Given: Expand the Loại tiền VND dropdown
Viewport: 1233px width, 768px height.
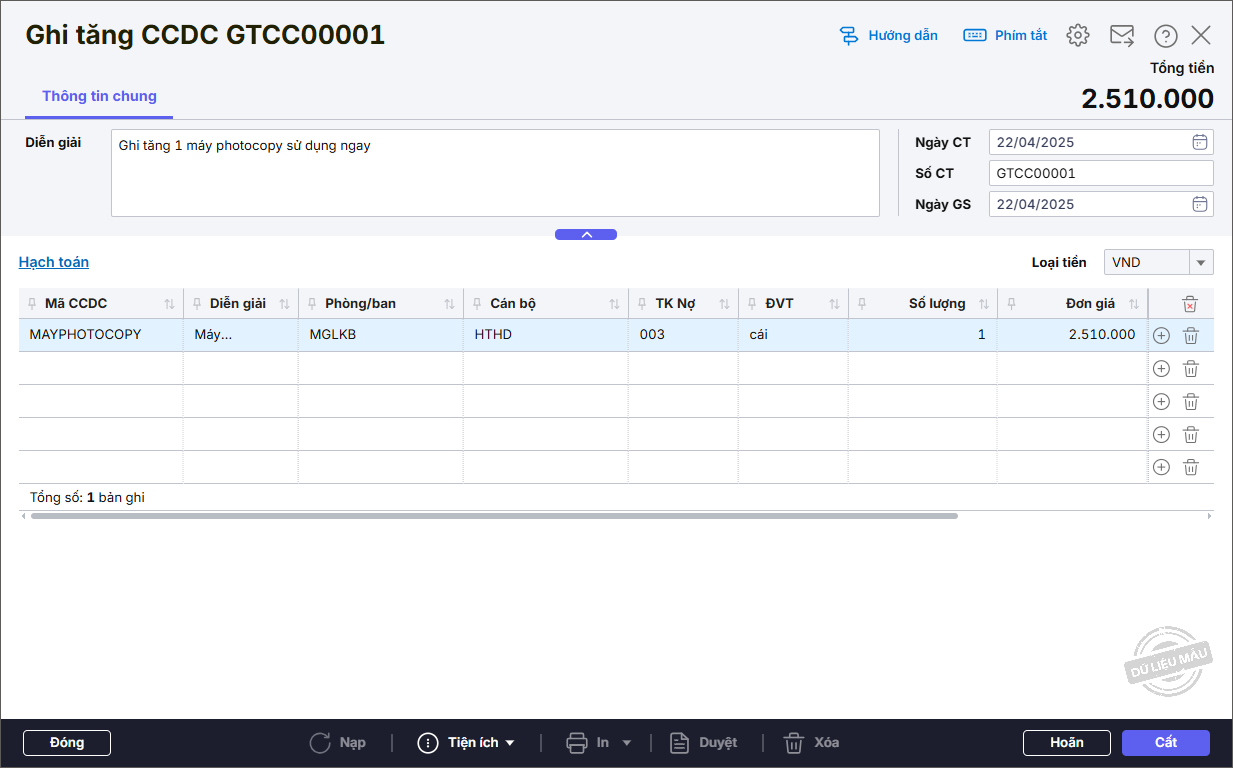Looking at the screenshot, I should [1200, 262].
